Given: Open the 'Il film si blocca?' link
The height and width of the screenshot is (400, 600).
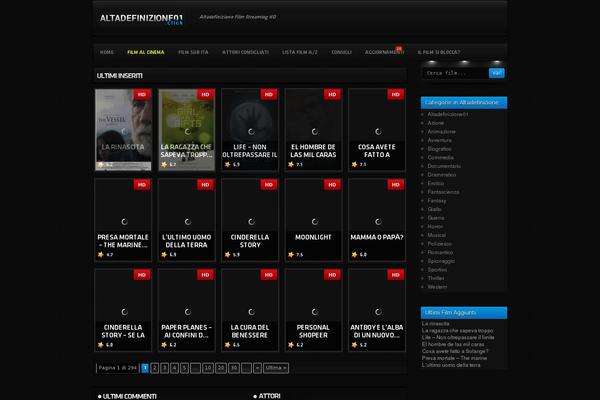Looking at the screenshot, I should [439, 52].
